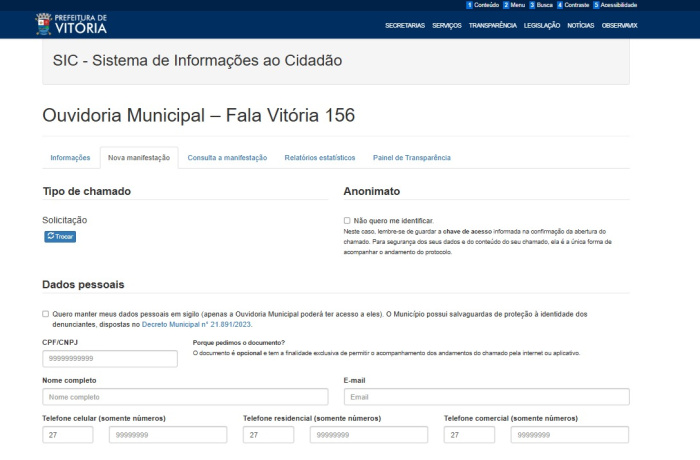Image resolution: width=700 pixels, height=460 pixels.
Task: Click the Telefone comercial area code field
Action: 469,435
